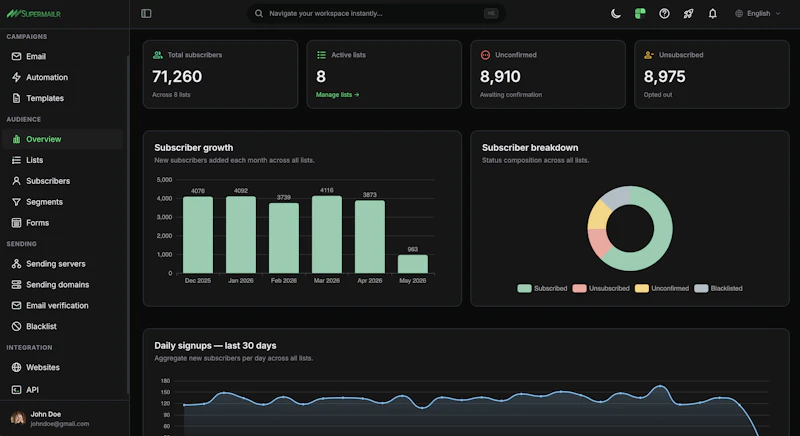Click the 8,910 unconfirmed value
Screen dimensions: 800x436
[500, 76]
